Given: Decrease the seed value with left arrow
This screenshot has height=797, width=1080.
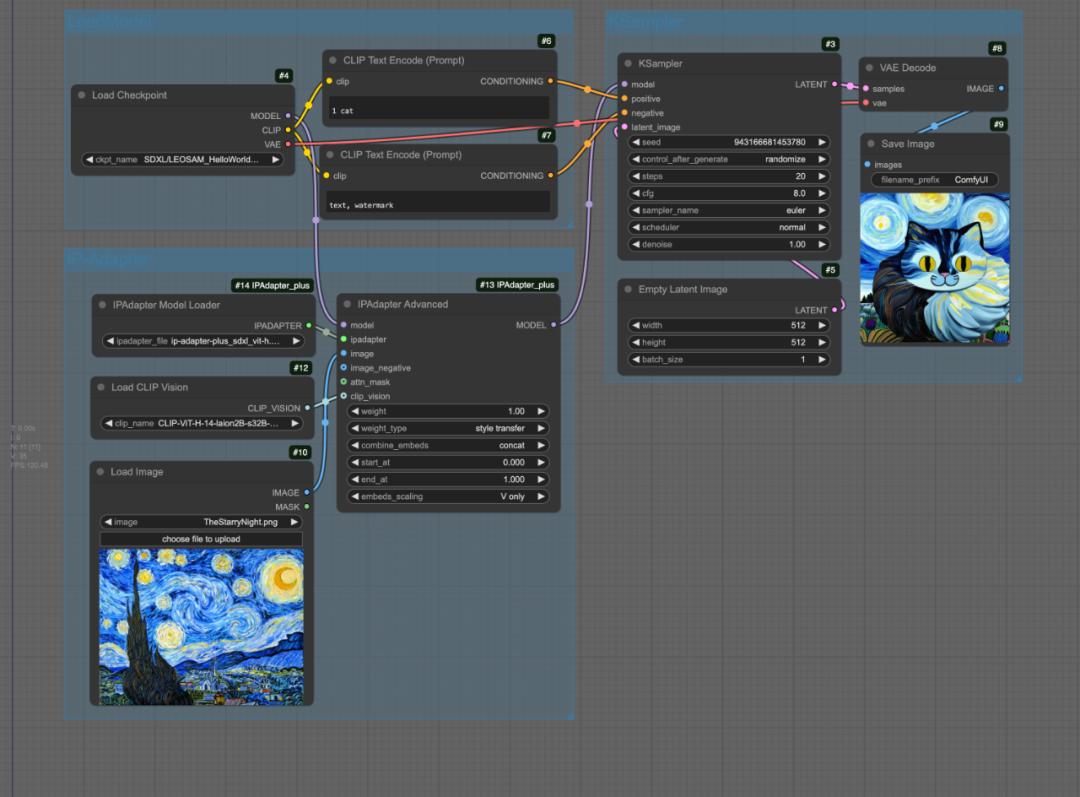Looking at the screenshot, I should click(636, 142).
